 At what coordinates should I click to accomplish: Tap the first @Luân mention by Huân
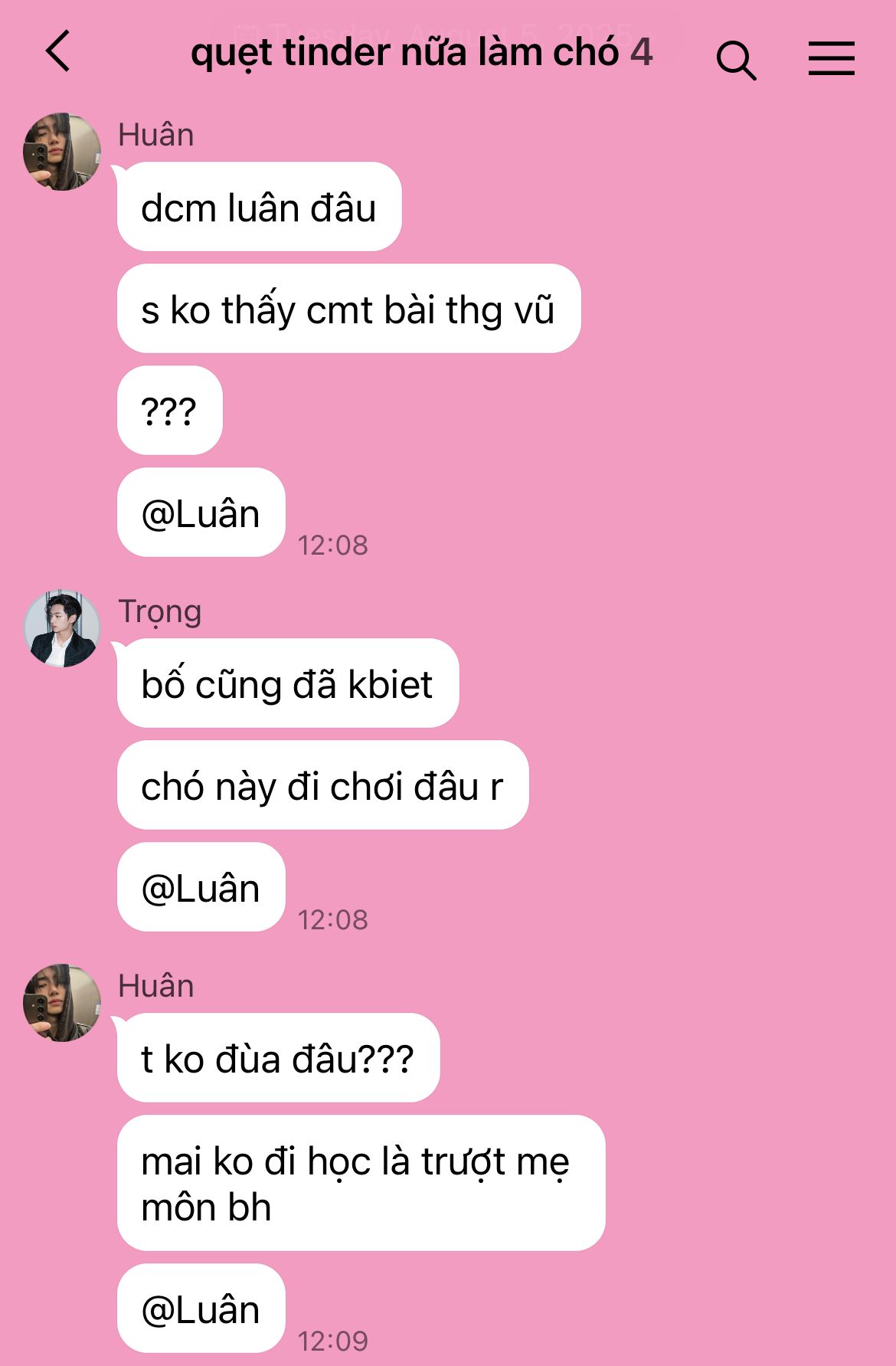click(x=201, y=513)
